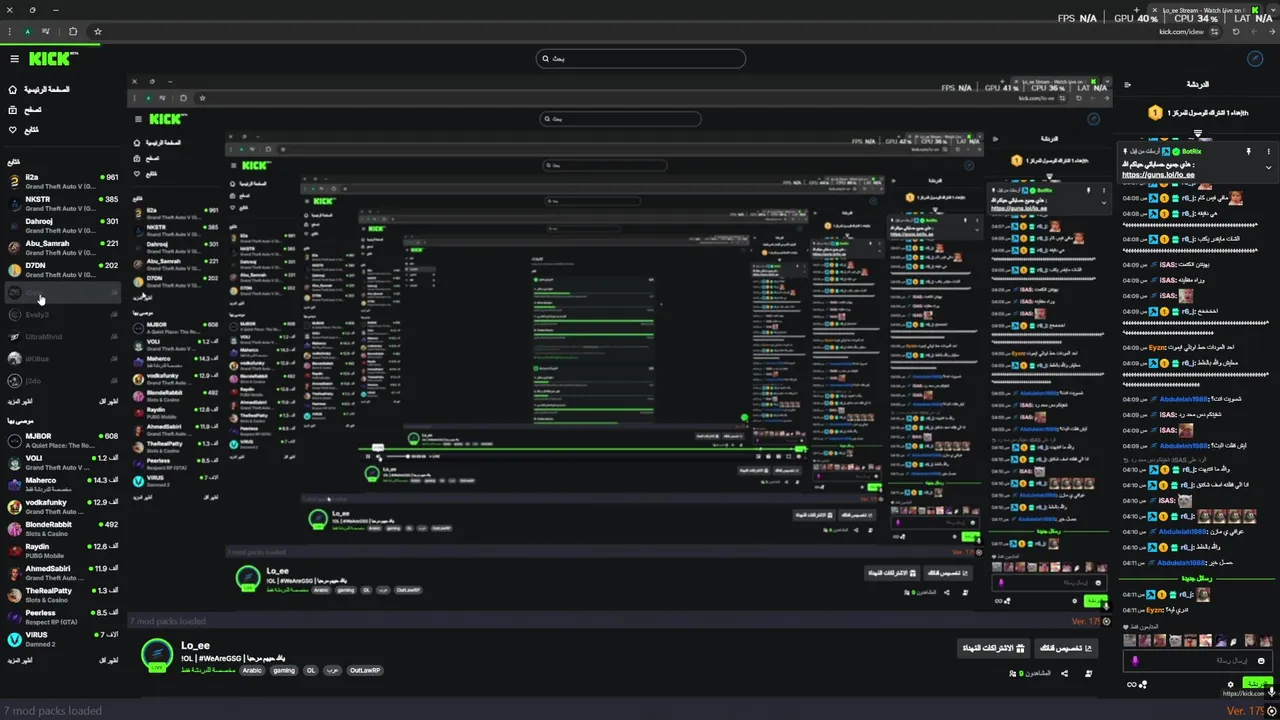
Task: Select the 'Arabic' tag under the largest Lo_ee name
Action: 252,670
